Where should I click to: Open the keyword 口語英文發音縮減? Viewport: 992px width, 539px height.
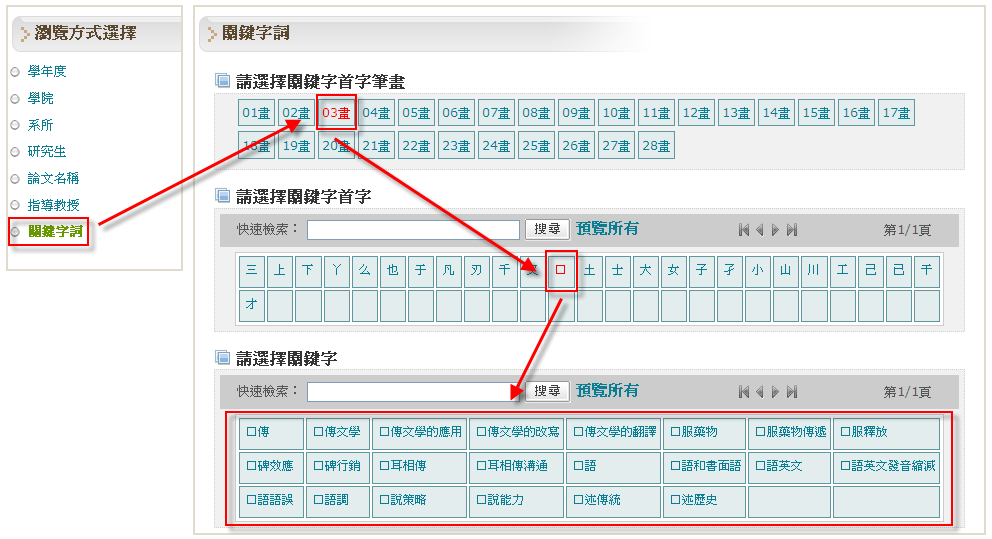click(x=886, y=466)
